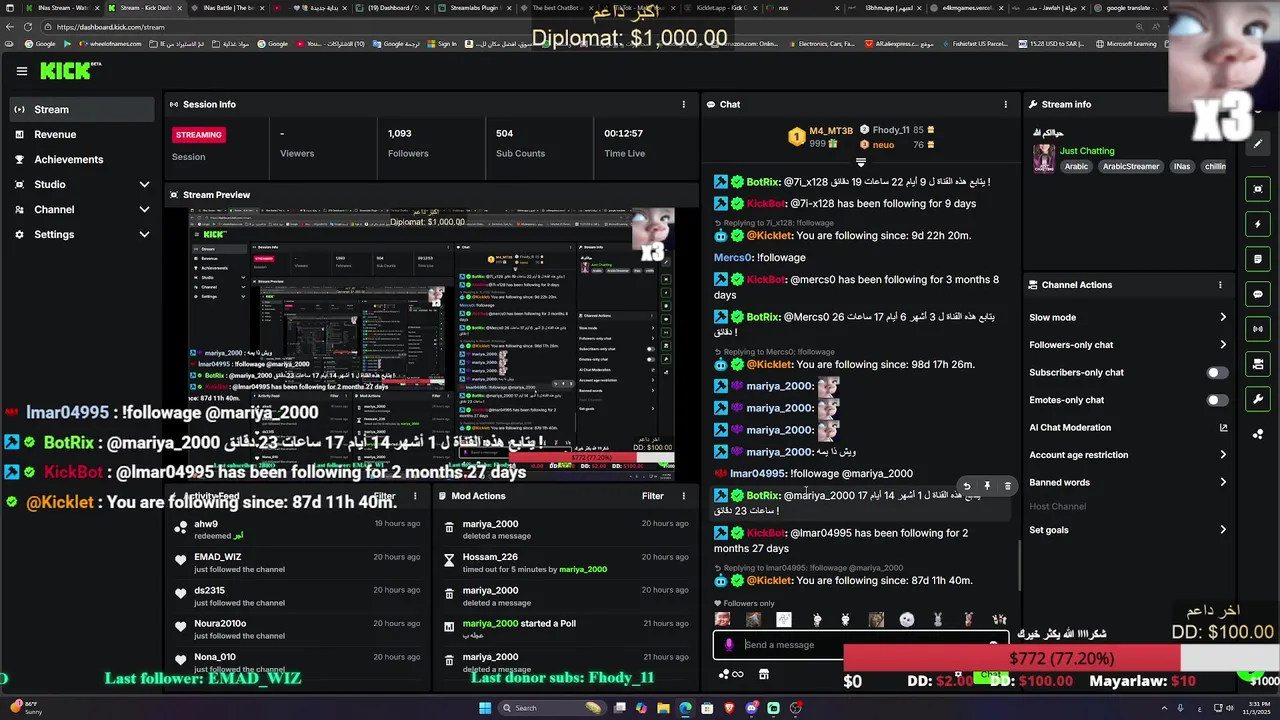Toggle Emotes-only chat
This screenshot has height=720, width=1280.
click(1216, 400)
